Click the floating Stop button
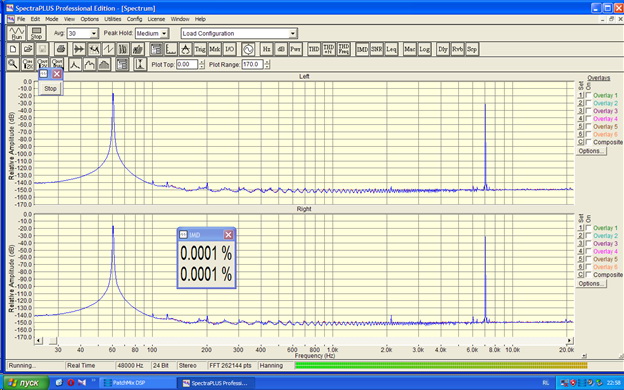 pos(50,88)
